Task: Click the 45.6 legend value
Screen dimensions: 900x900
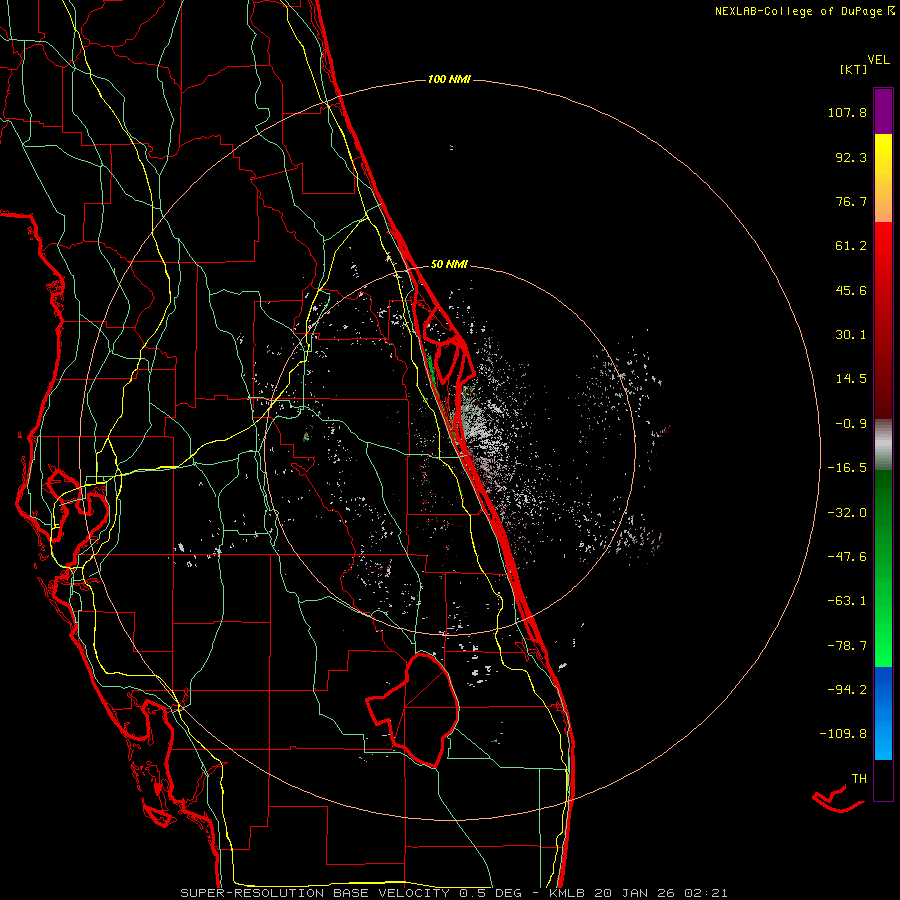Action: coord(851,290)
